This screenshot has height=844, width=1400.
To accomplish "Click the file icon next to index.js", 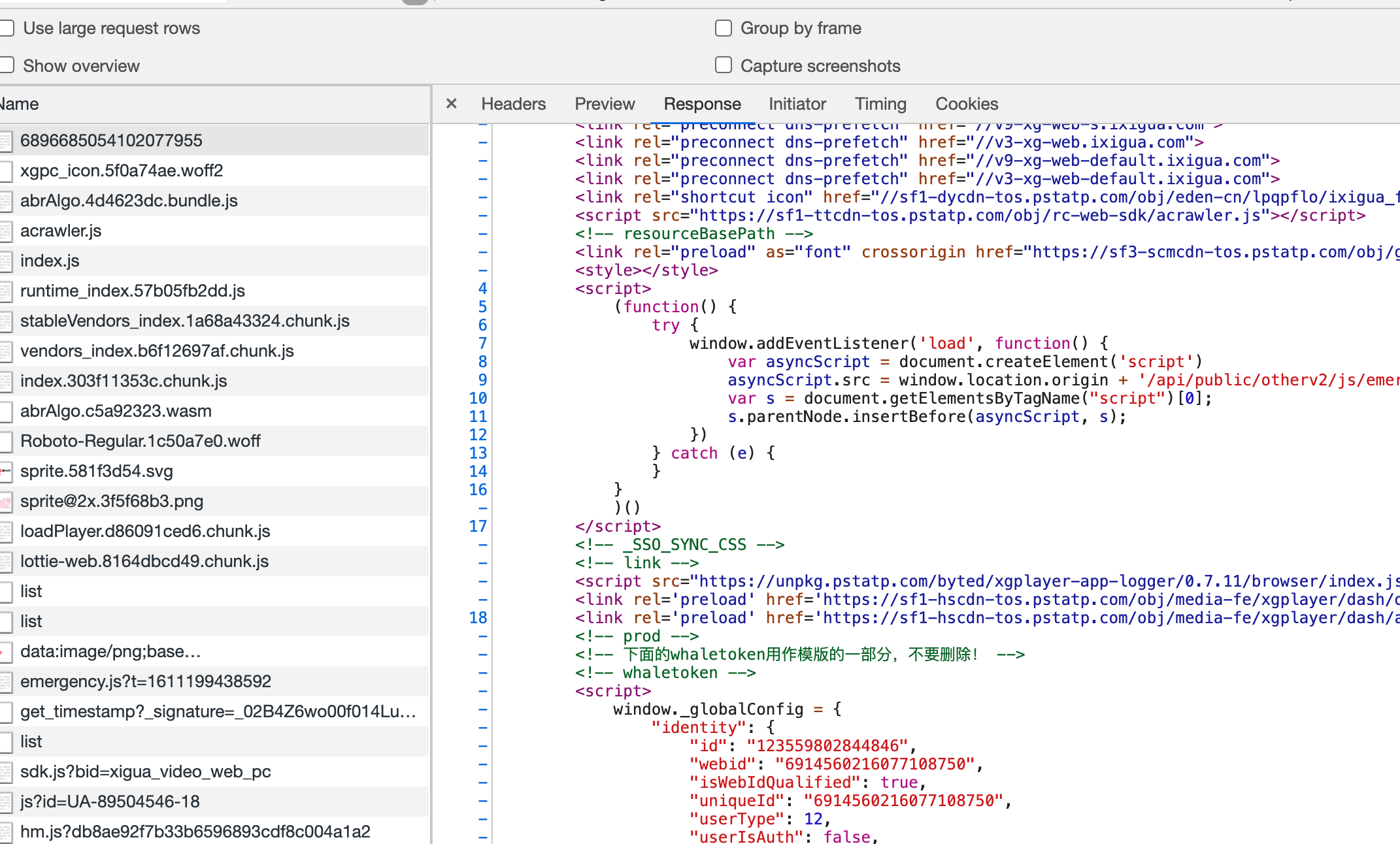I will [6, 261].
